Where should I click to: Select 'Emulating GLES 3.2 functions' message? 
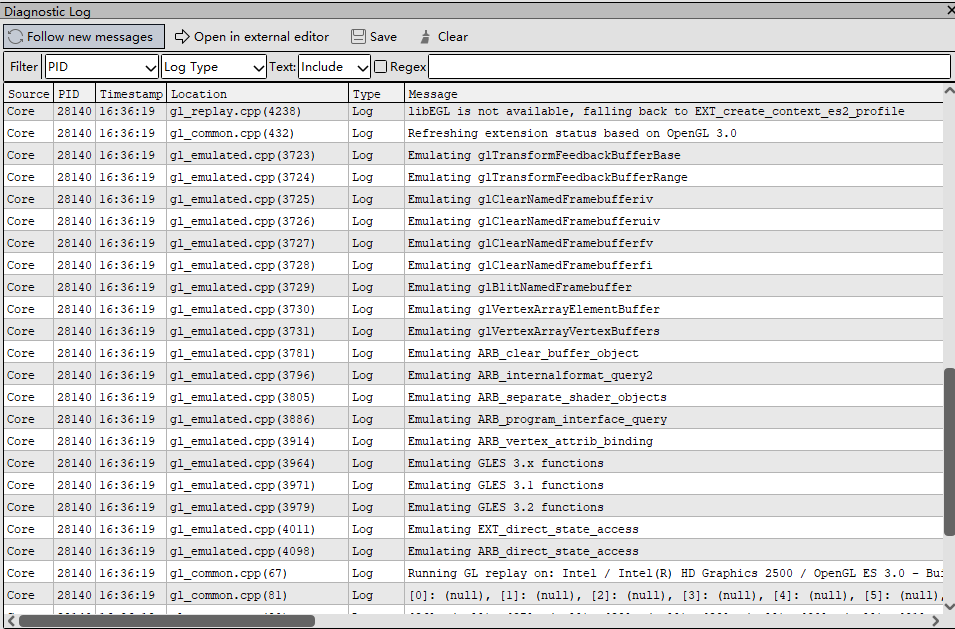coord(506,507)
